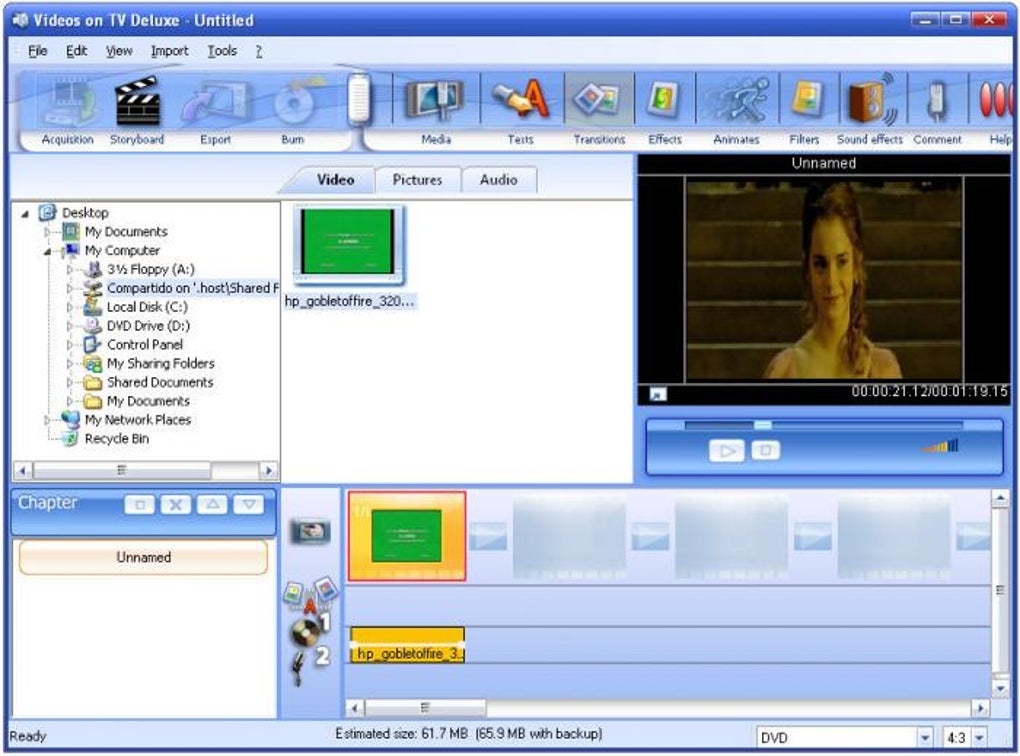The width and height of the screenshot is (1020, 756).
Task: Collapse the My Computer node
Action: [x=47, y=251]
